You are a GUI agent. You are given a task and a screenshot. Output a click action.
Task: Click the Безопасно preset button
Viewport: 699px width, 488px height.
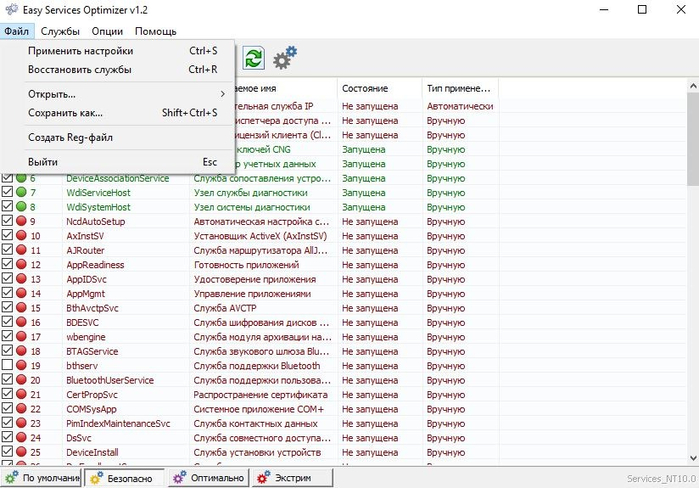(124, 478)
